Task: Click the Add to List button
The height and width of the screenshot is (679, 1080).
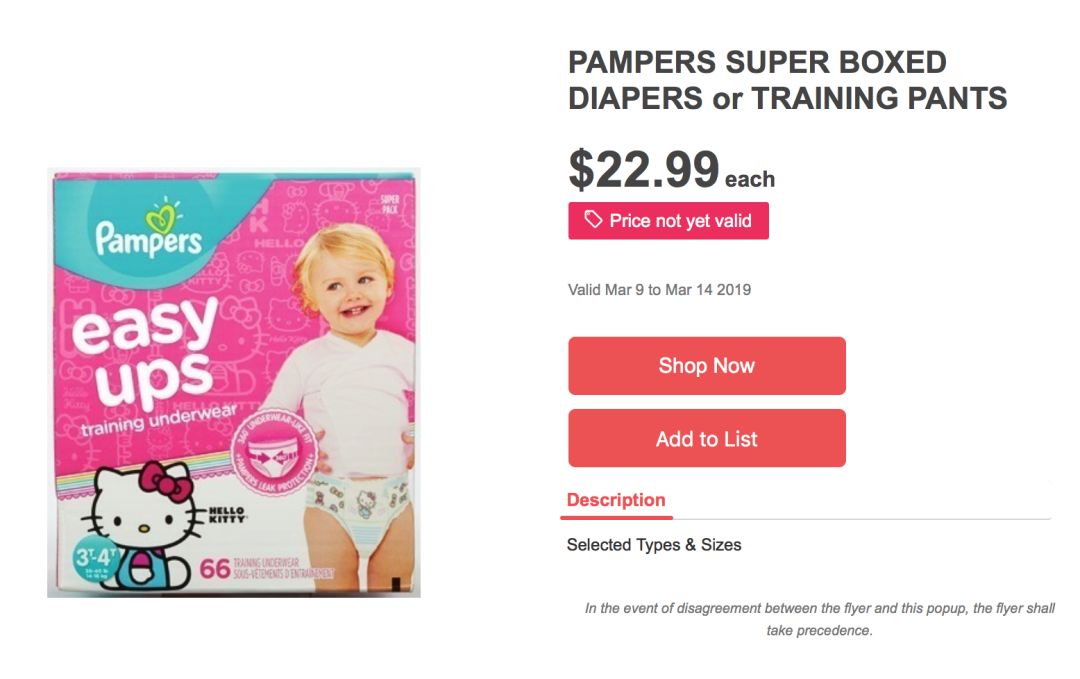Action: tap(707, 439)
